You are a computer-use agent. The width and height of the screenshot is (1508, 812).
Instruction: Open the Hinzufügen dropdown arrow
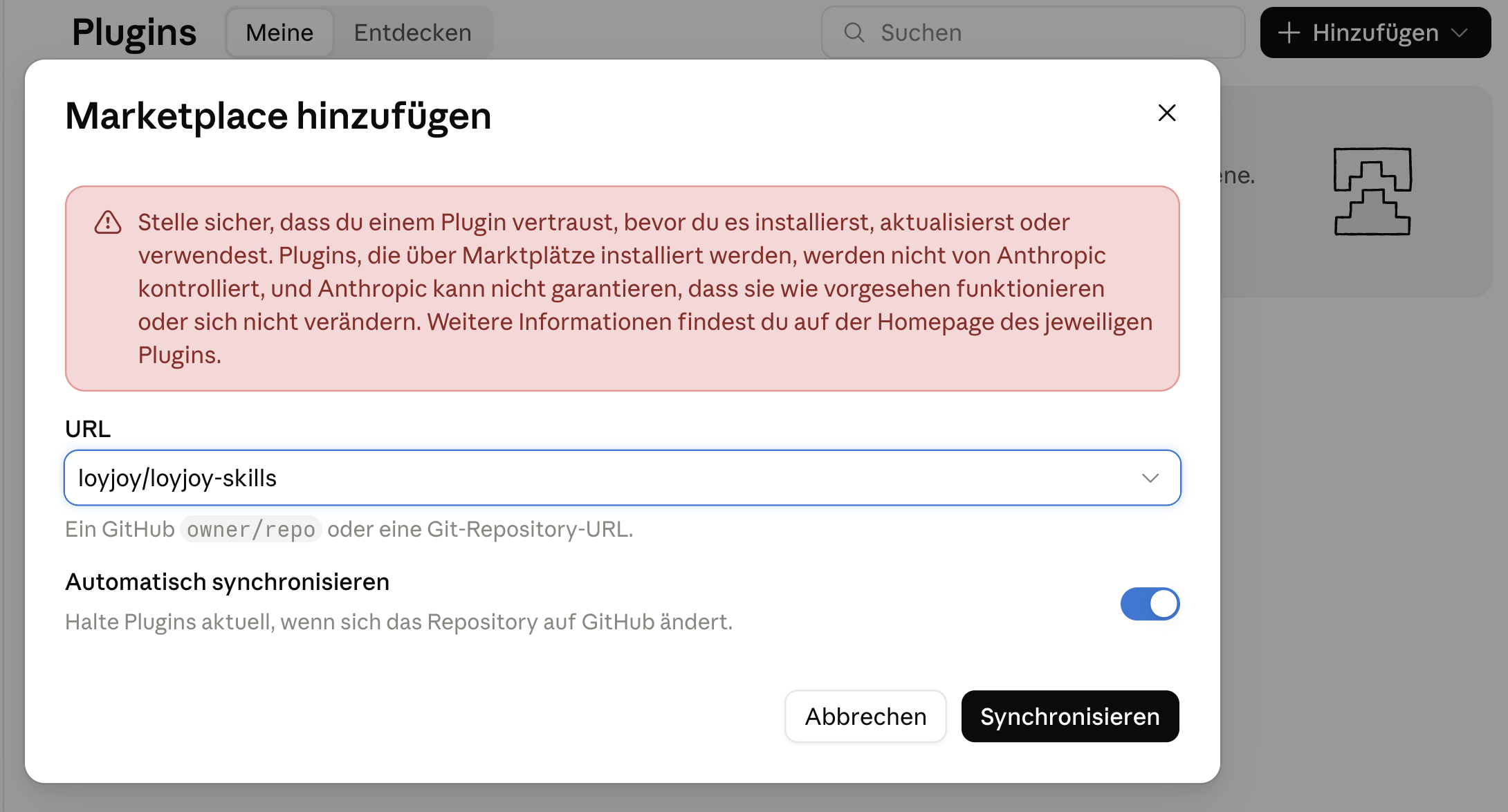tap(1460, 33)
